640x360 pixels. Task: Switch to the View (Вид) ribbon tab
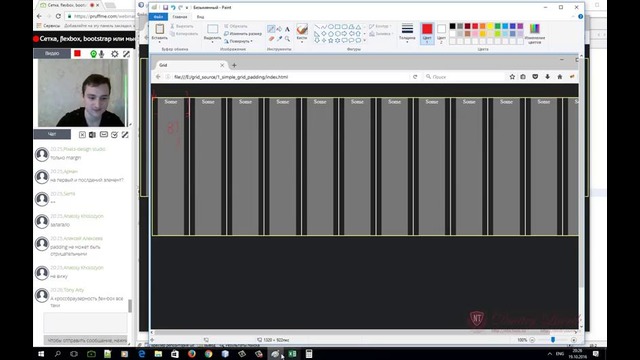click(200, 17)
